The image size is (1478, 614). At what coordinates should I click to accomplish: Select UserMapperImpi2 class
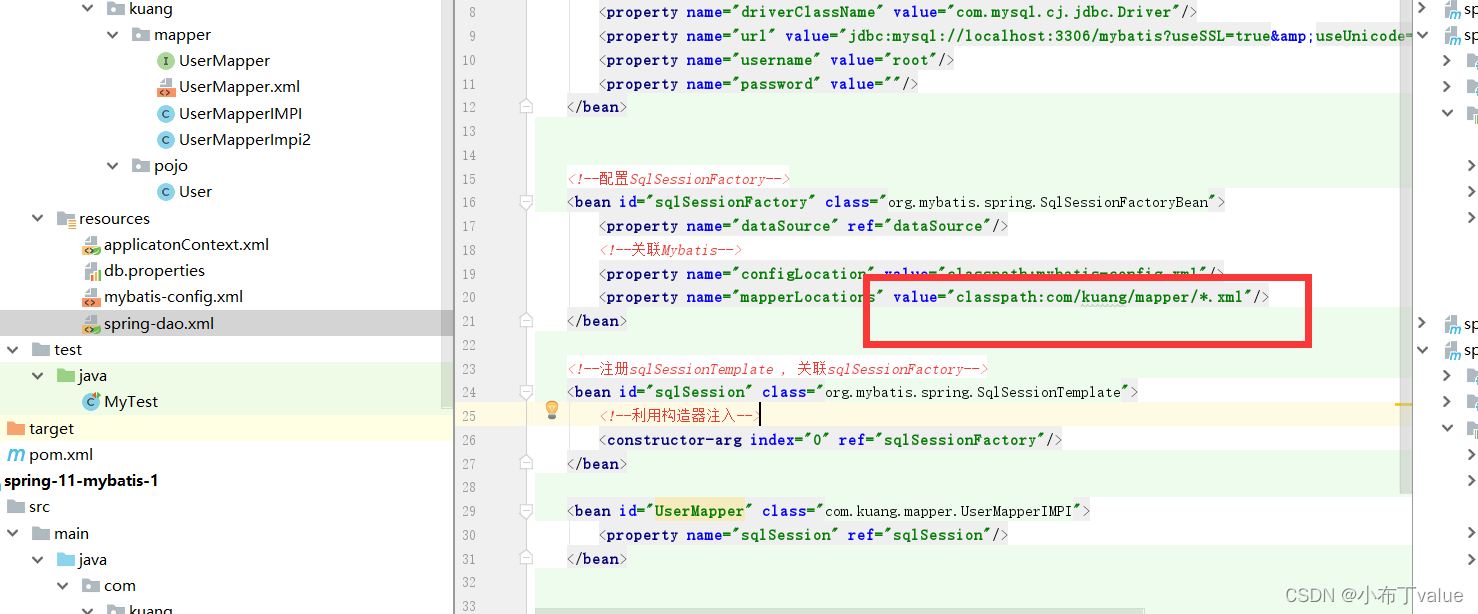245,140
